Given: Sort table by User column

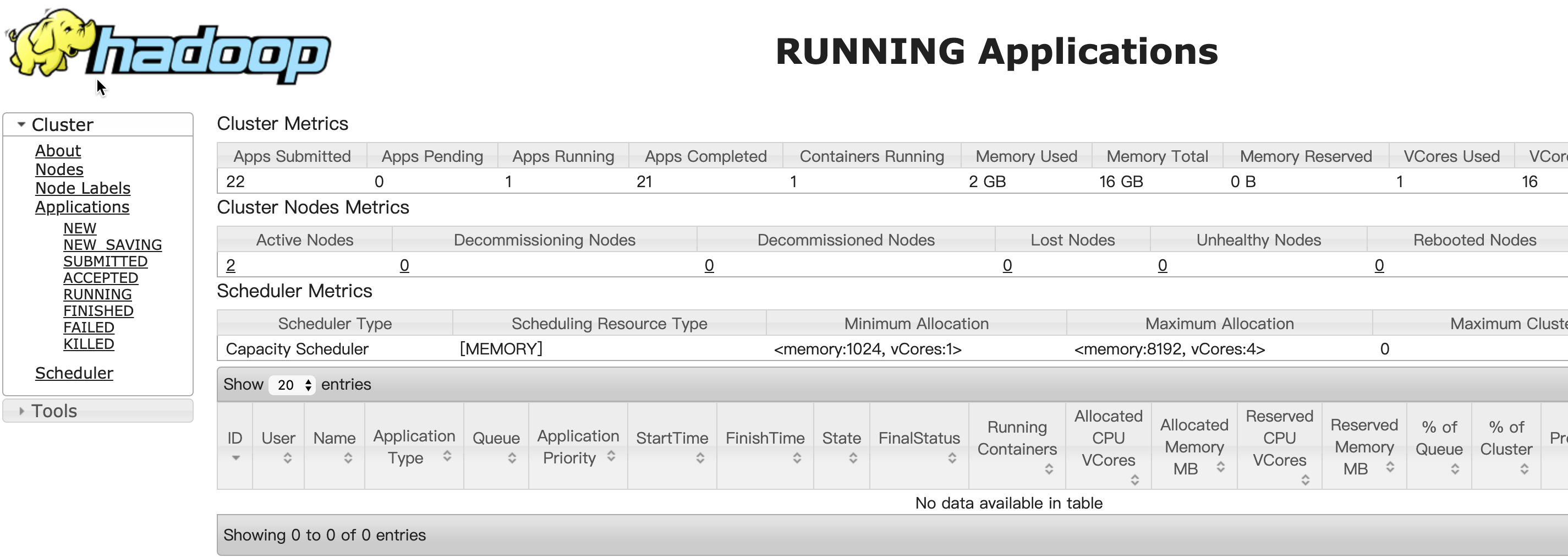Looking at the screenshot, I should [278, 438].
